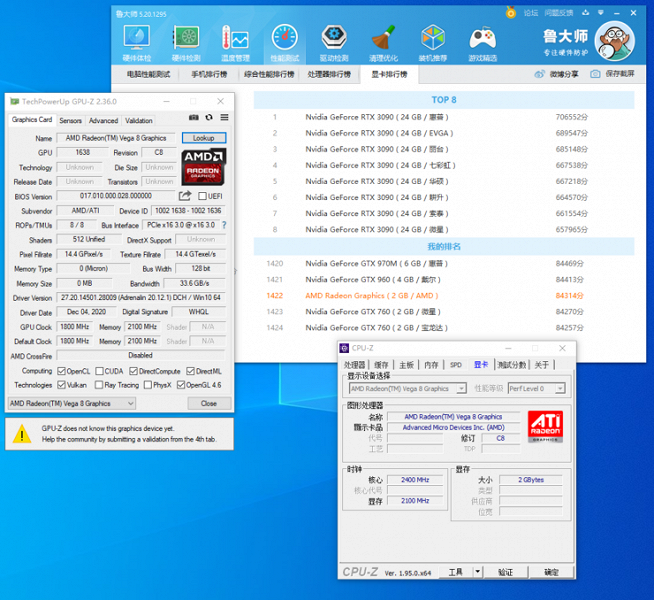The image size is (654, 600).
Task: Expand the Perf Level 0 dropdown
Action: tap(537, 388)
